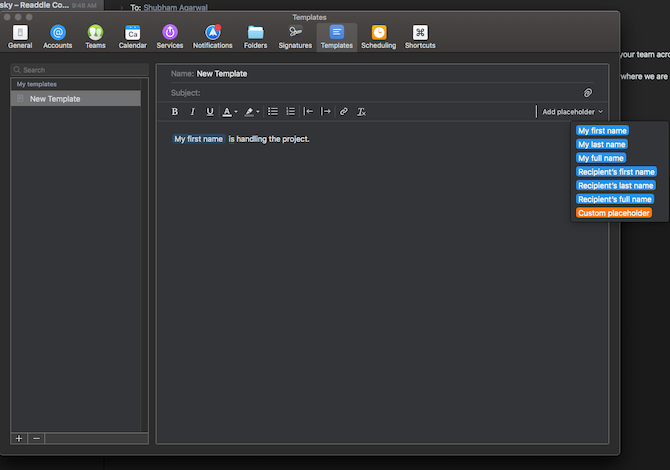Screen dimensions: 670x470
Task: Toggle bold formatting
Action: [174, 112]
